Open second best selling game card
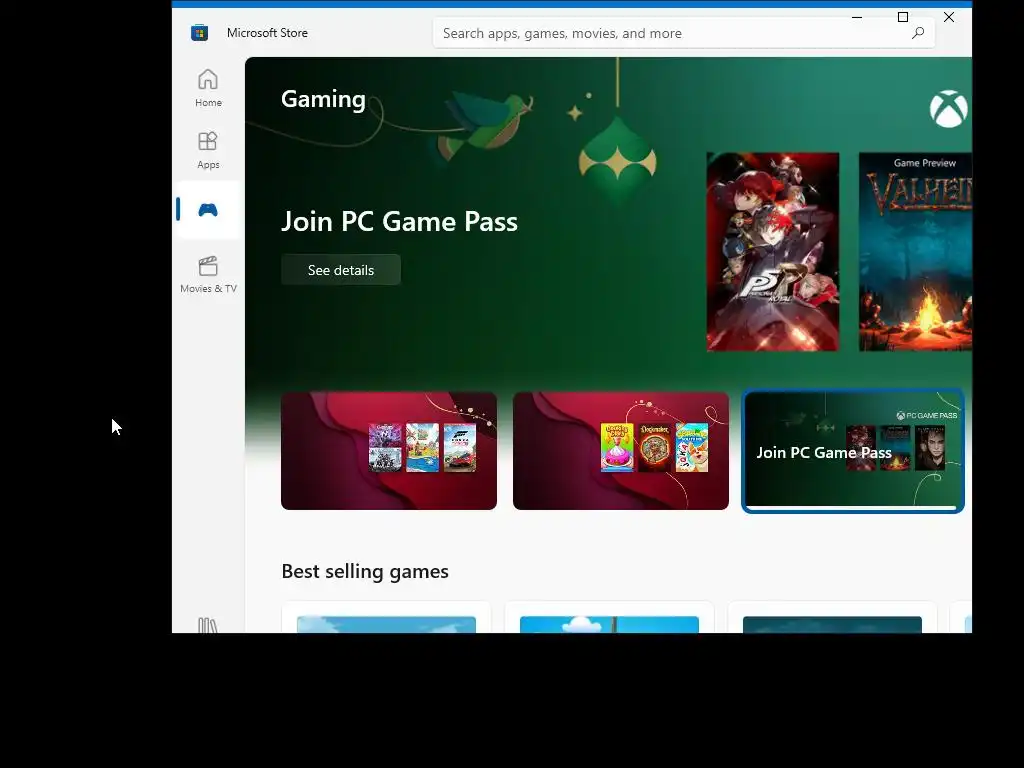The width and height of the screenshot is (1024, 768). 609,617
